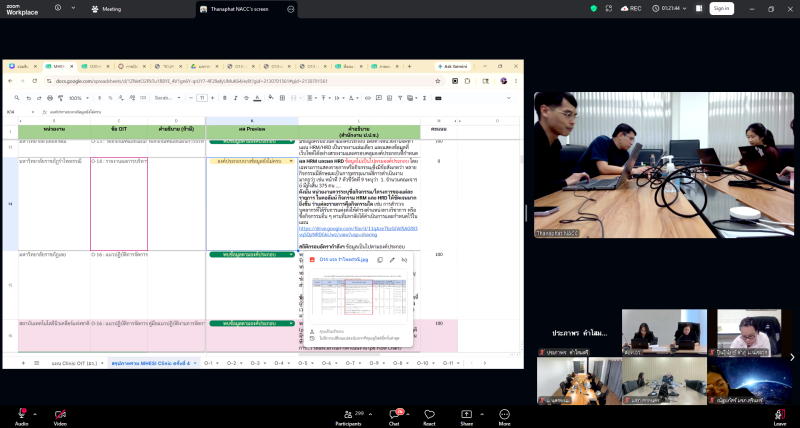Open the Chat panel
The image size is (800, 428).
394,417
